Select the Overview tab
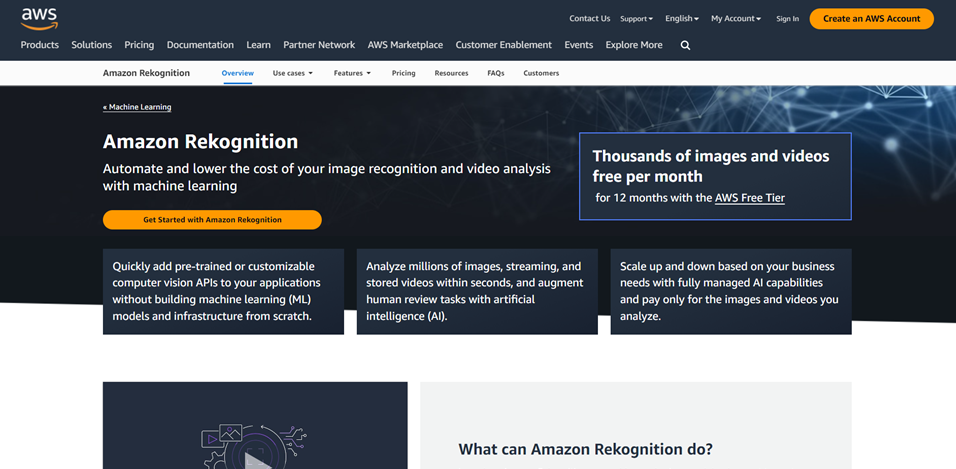Image resolution: width=956 pixels, height=469 pixels. pos(238,73)
